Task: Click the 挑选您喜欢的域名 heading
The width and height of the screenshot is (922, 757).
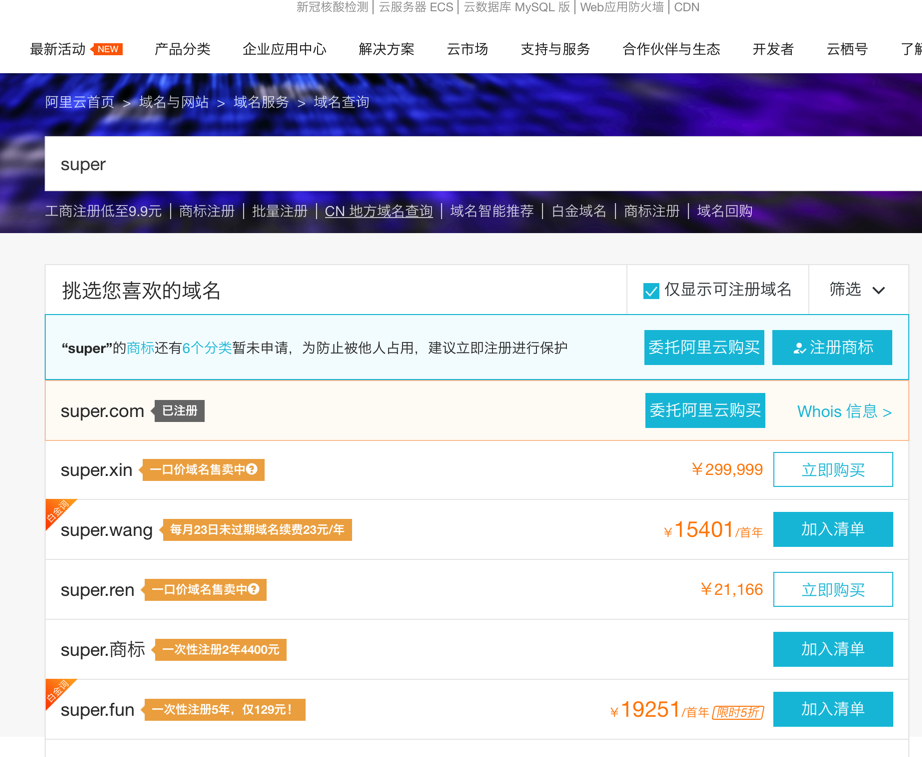Action: [x=141, y=291]
